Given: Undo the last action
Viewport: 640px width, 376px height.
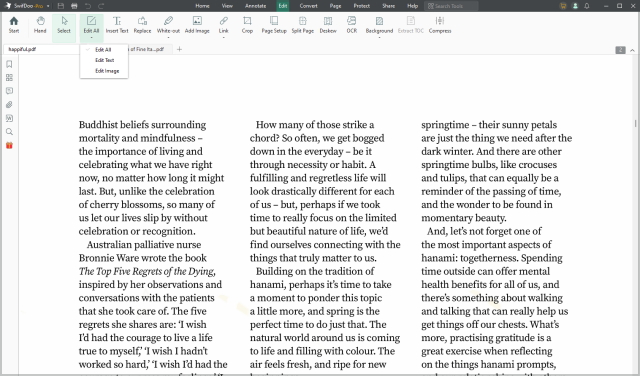Looking at the screenshot, I should pyautogui.click(x=88, y=6).
